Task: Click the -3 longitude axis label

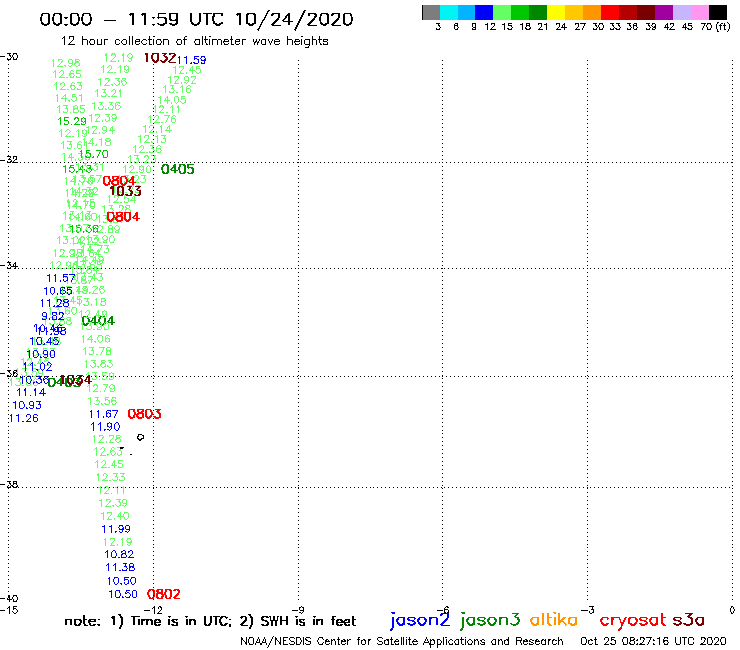Action: (587, 610)
